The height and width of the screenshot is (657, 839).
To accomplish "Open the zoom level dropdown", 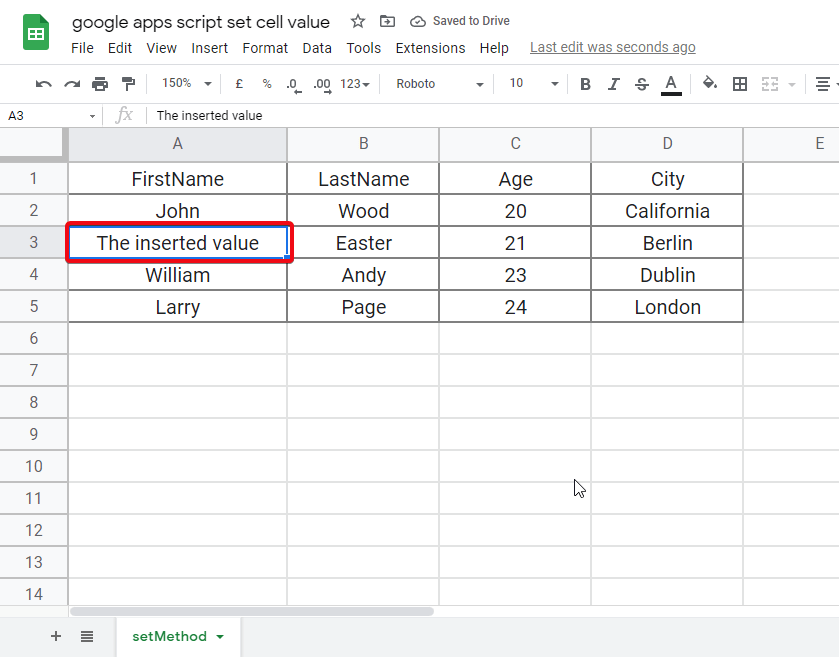I will [x=184, y=84].
